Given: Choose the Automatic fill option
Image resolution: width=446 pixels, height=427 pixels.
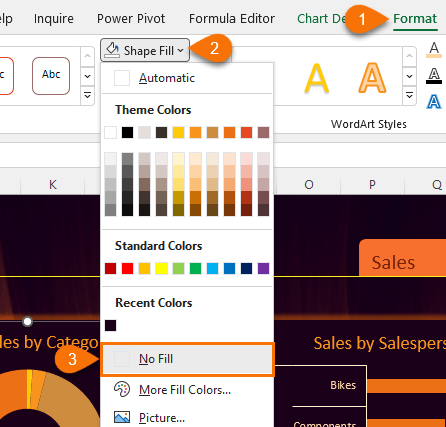Looking at the screenshot, I should (x=187, y=78).
